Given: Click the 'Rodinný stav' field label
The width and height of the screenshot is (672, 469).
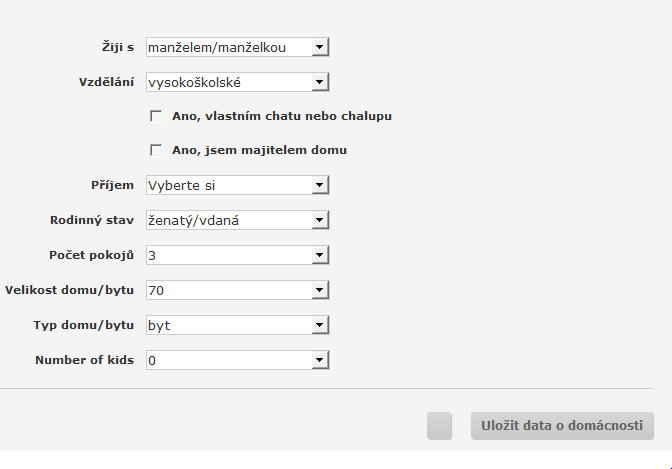Looking at the screenshot, I should (x=92, y=220).
